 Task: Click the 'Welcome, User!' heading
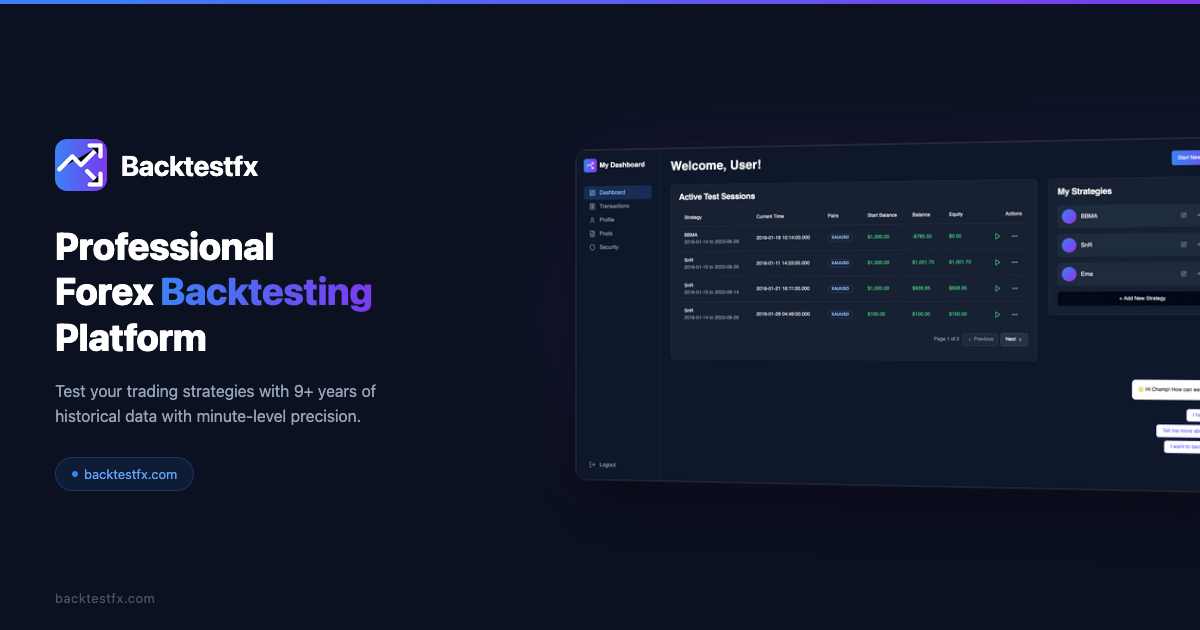pyautogui.click(x=716, y=165)
